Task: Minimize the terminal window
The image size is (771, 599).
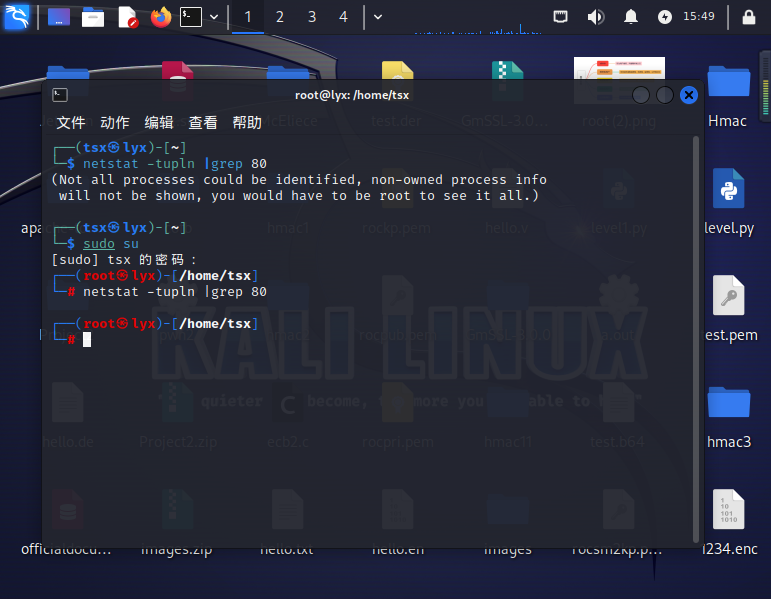Action: pyautogui.click(x=641, y=95)
